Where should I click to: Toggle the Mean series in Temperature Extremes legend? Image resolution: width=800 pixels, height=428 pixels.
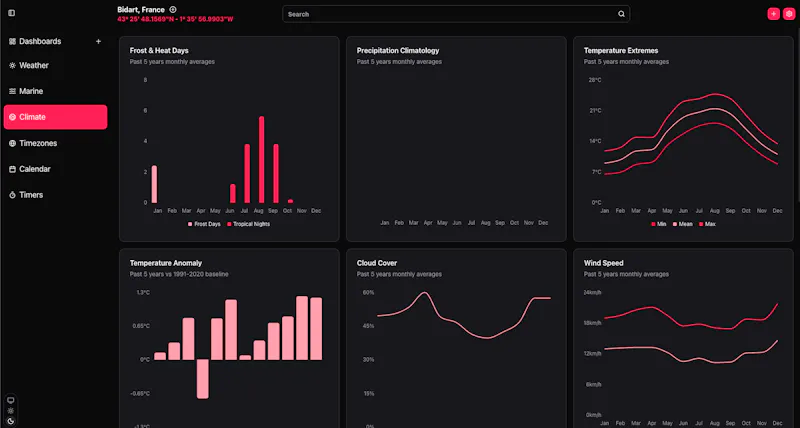(x=683, y=224)
